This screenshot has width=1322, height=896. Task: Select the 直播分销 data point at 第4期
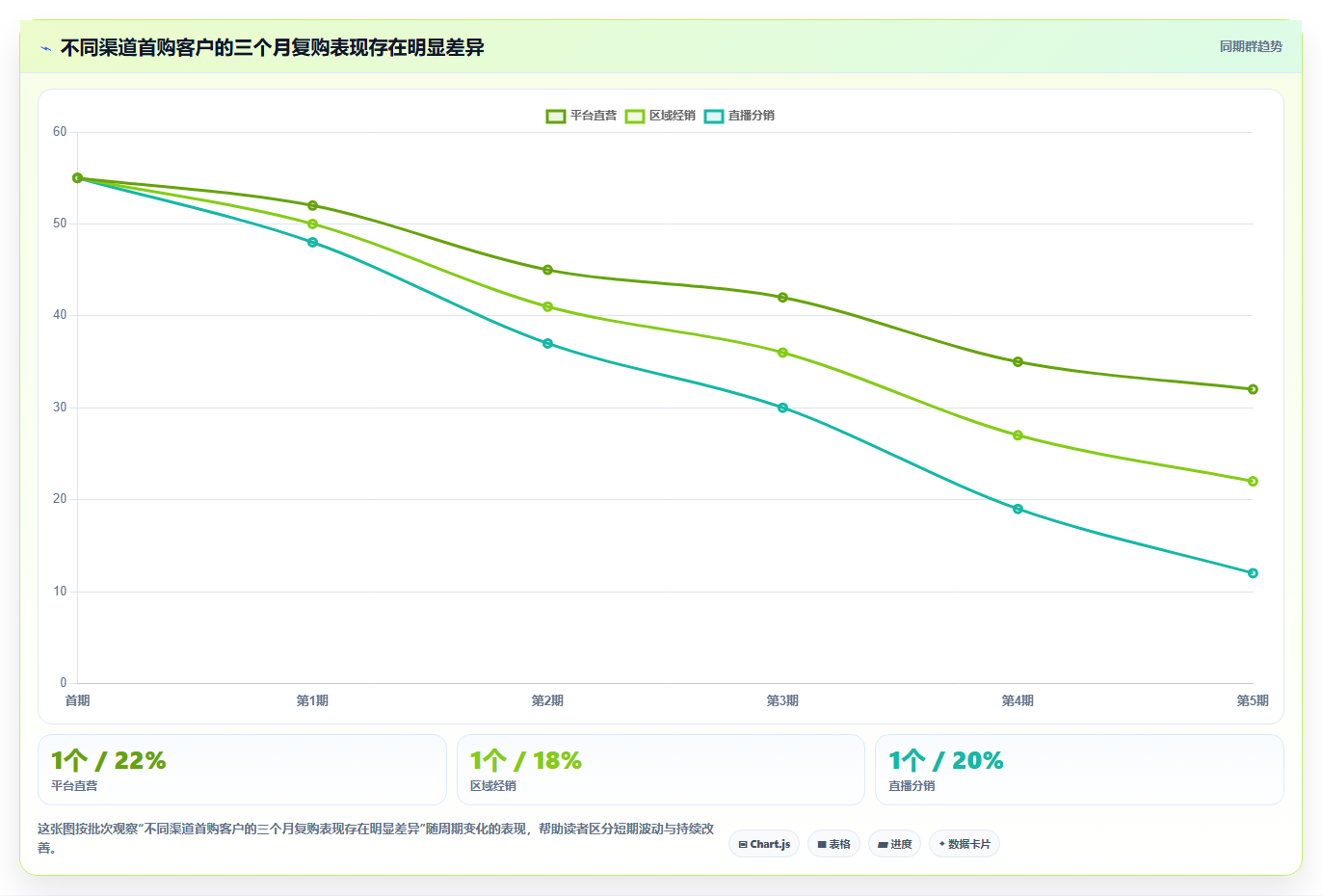[x=1018, y=509]
